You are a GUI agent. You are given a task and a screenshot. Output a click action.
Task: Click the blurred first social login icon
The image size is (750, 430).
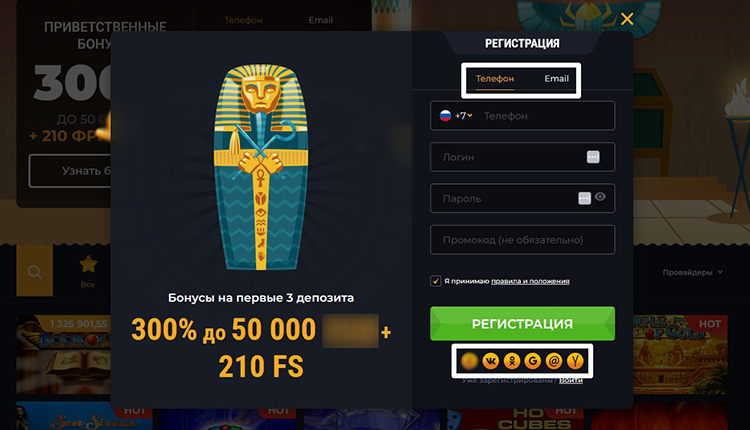click(469, 361)
